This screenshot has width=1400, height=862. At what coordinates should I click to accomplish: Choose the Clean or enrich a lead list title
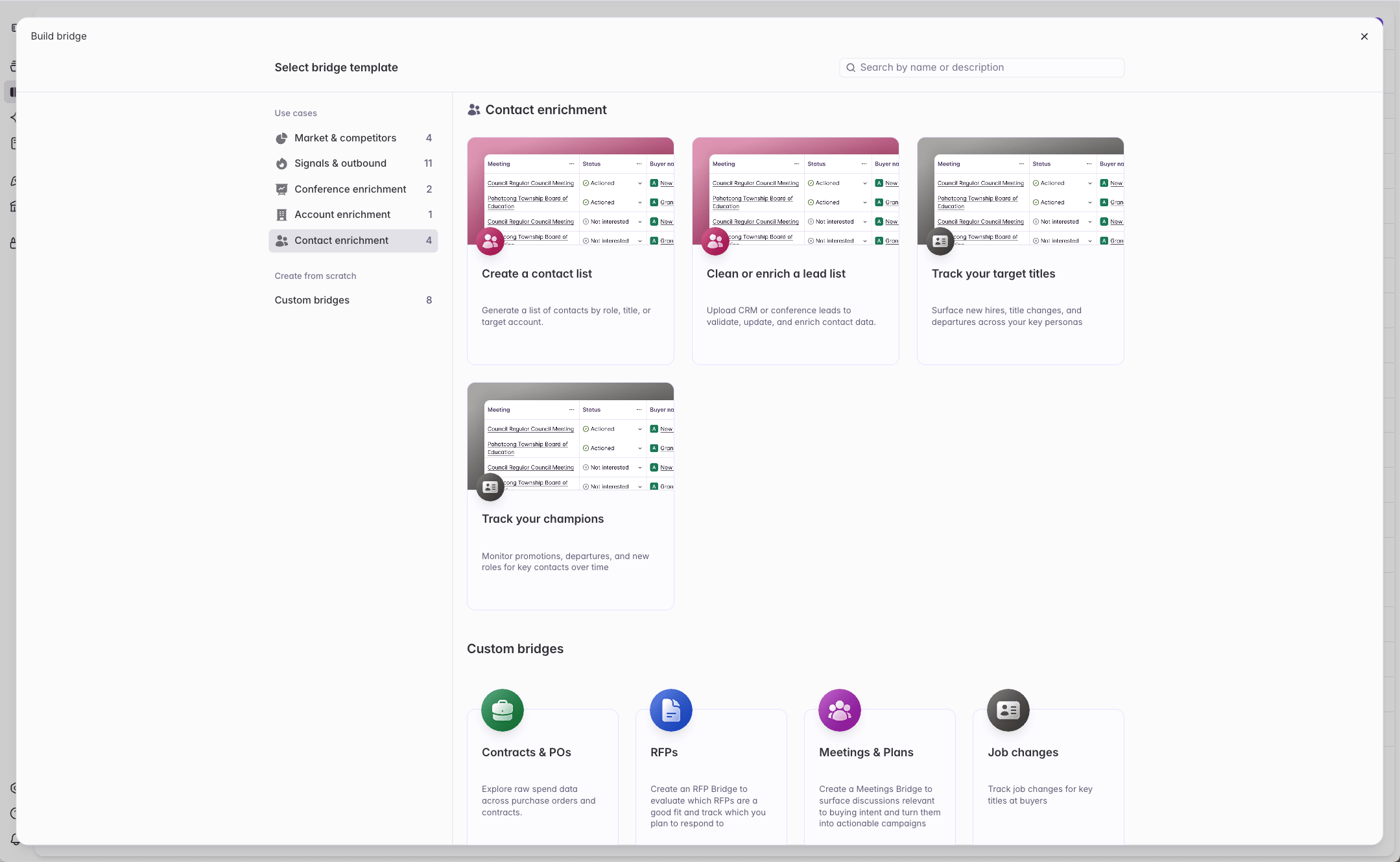pyautogui.click(x=776, y=274)
